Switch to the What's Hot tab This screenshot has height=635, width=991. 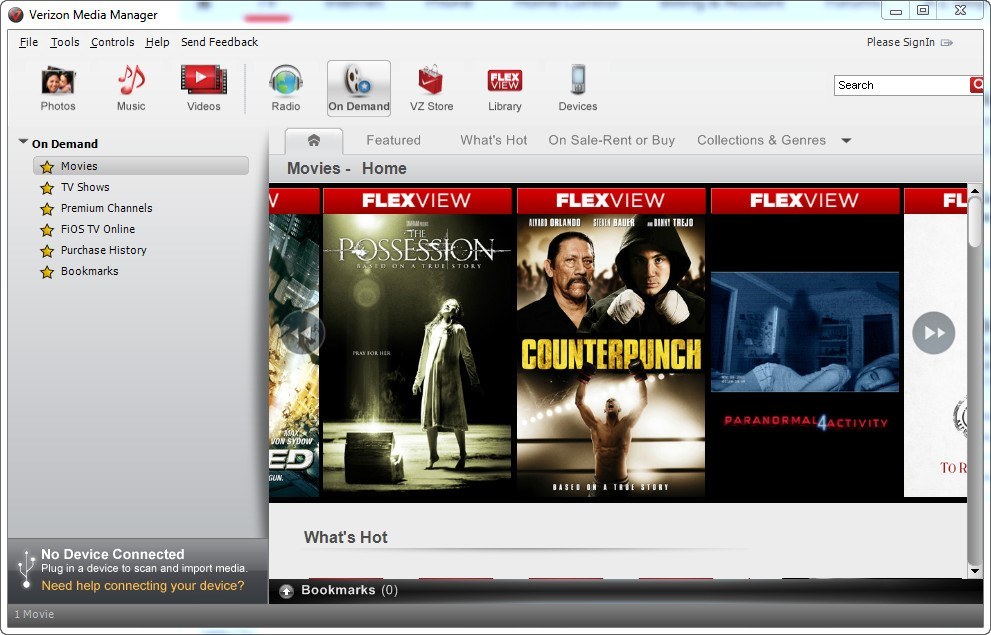493,140
